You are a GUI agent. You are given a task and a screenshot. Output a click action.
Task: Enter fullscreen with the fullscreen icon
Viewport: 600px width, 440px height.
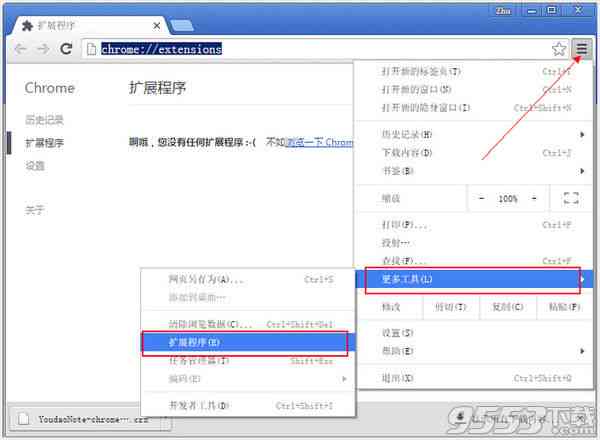(571, 198)
